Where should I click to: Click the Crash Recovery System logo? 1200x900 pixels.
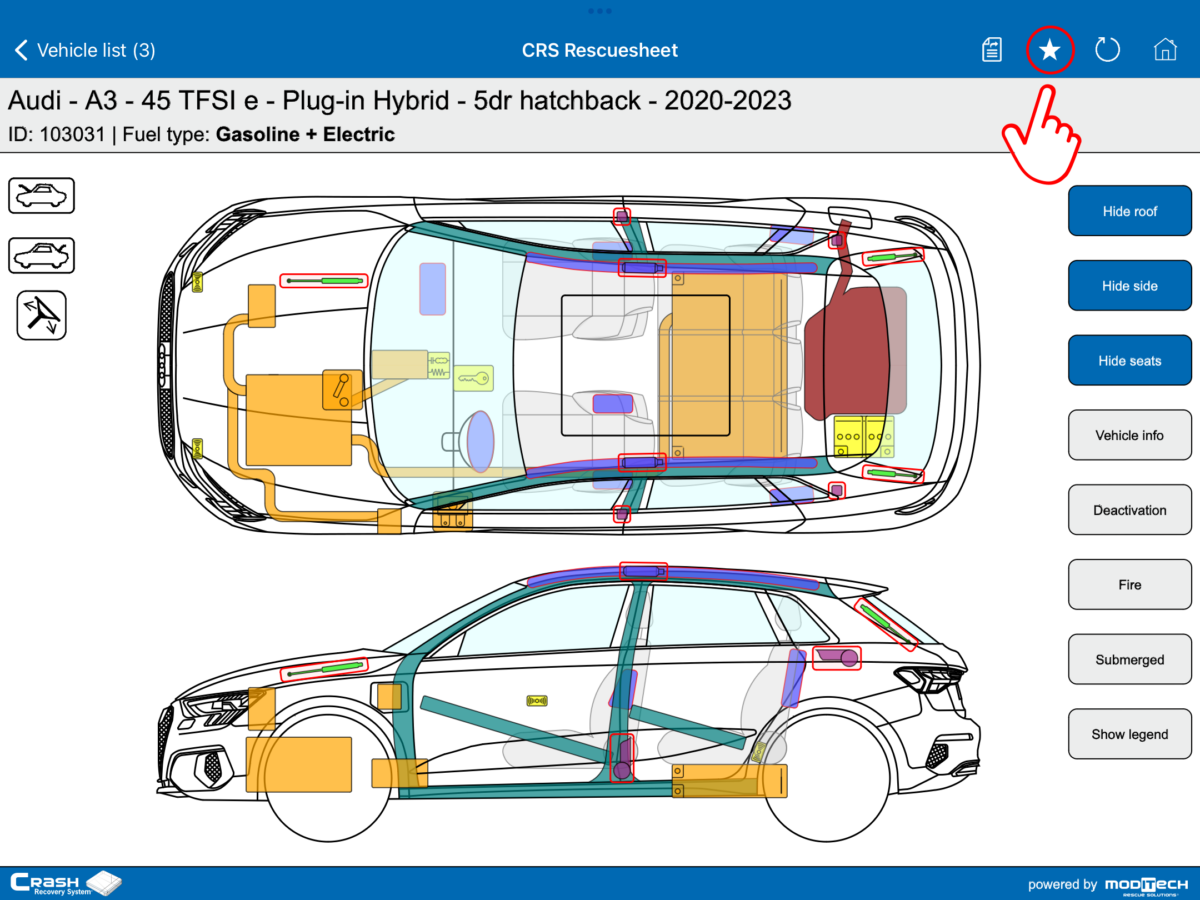click(65, 883)
